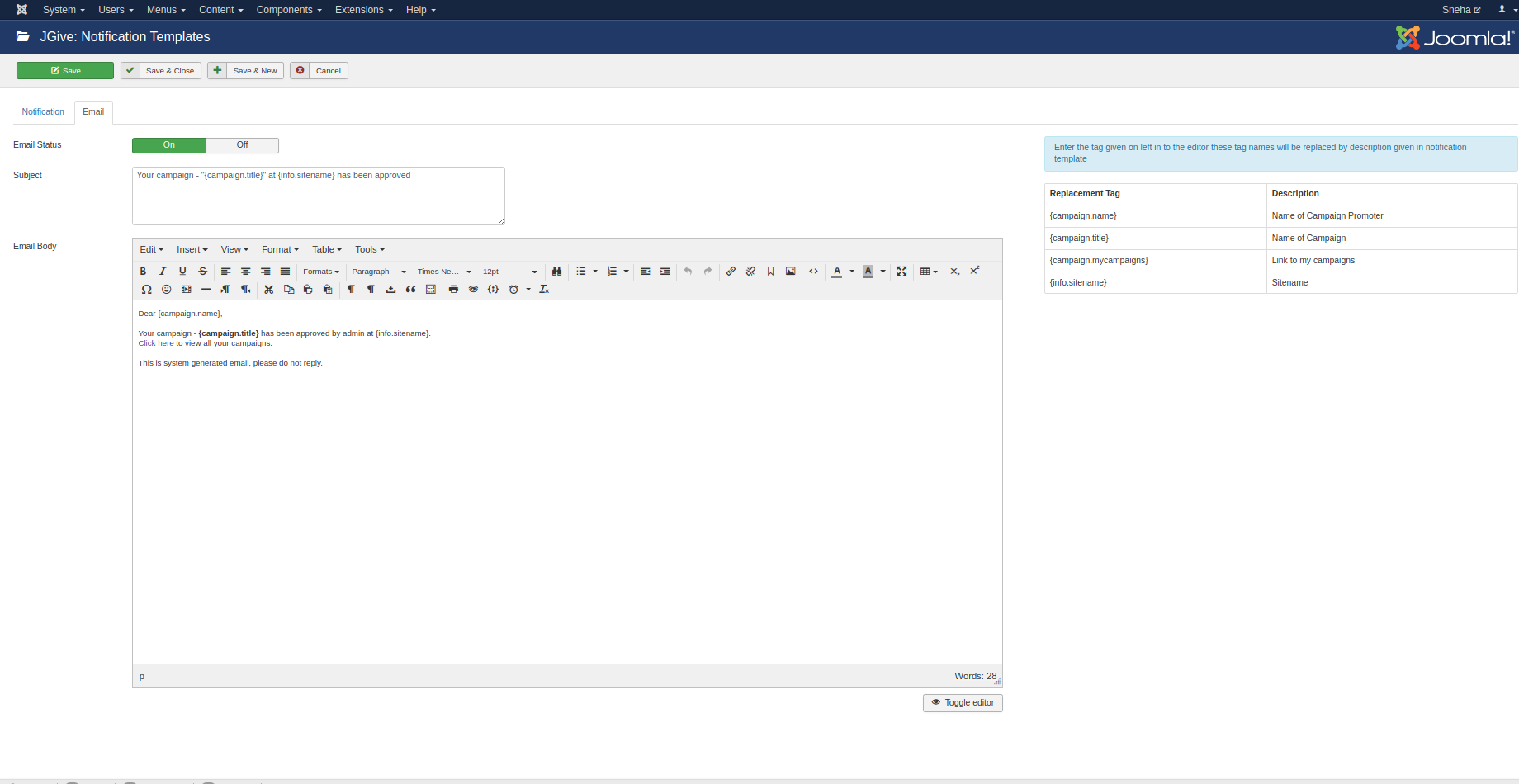
Task: Open the text color picker arrow
Action: coord(852,272)
